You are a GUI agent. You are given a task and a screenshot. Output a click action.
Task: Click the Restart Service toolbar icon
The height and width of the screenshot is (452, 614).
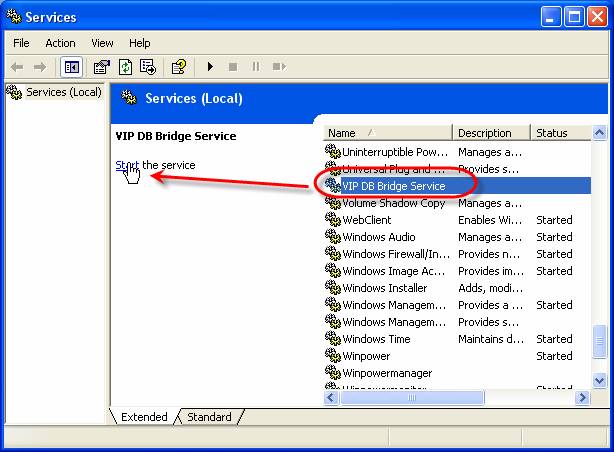click(279, 67)
